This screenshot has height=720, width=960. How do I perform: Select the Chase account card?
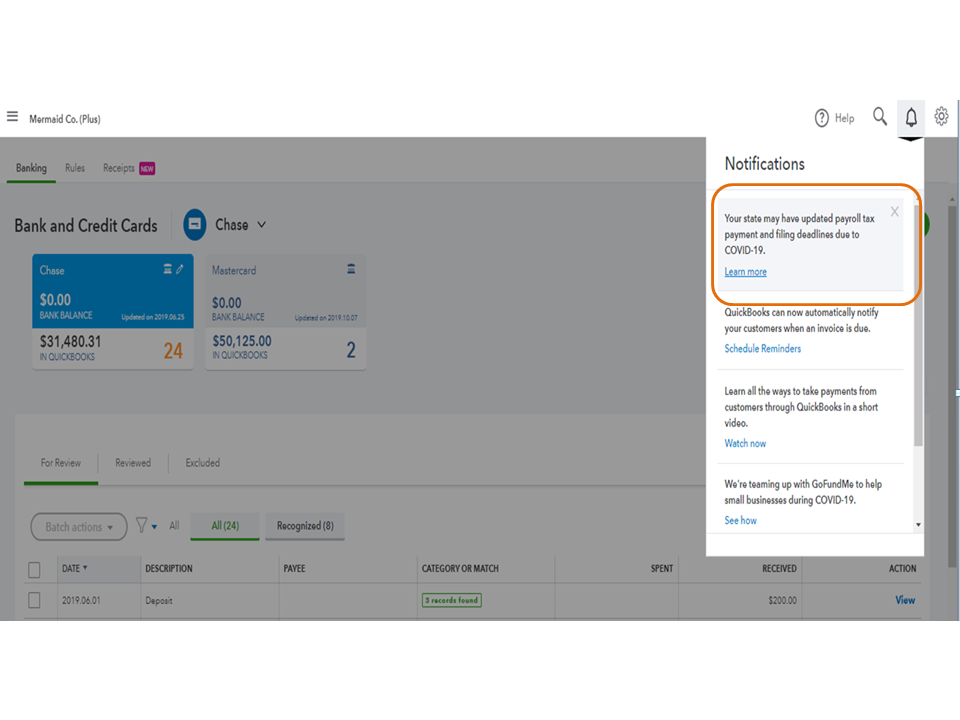click(113, 312)
